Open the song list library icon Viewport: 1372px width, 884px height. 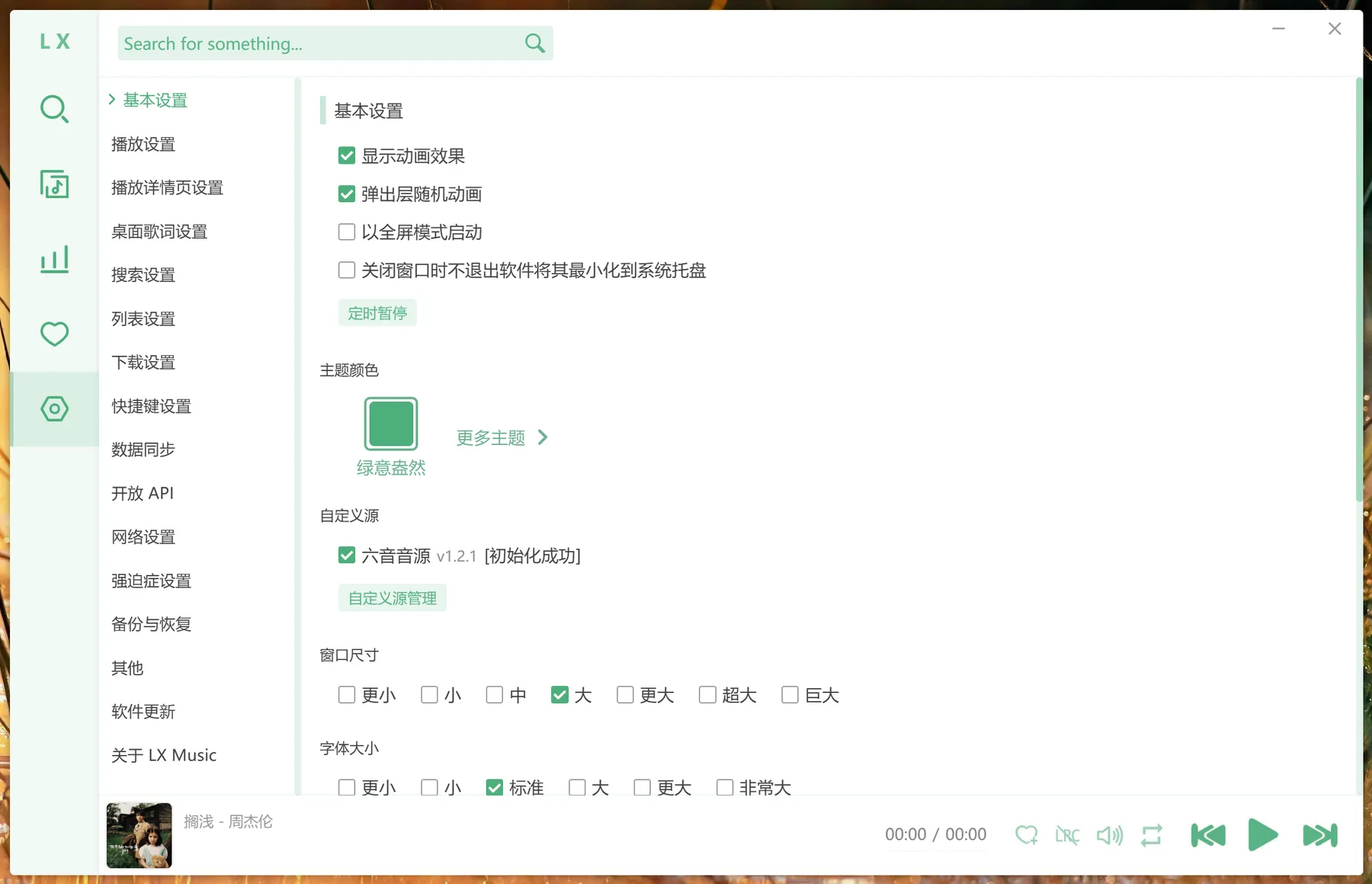[54, 184]
